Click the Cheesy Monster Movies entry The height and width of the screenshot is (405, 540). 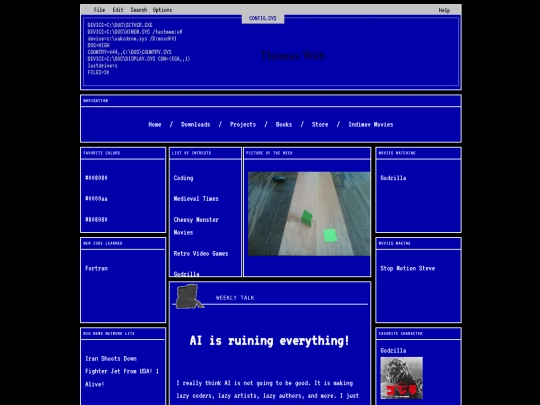[x=196, y=226]
